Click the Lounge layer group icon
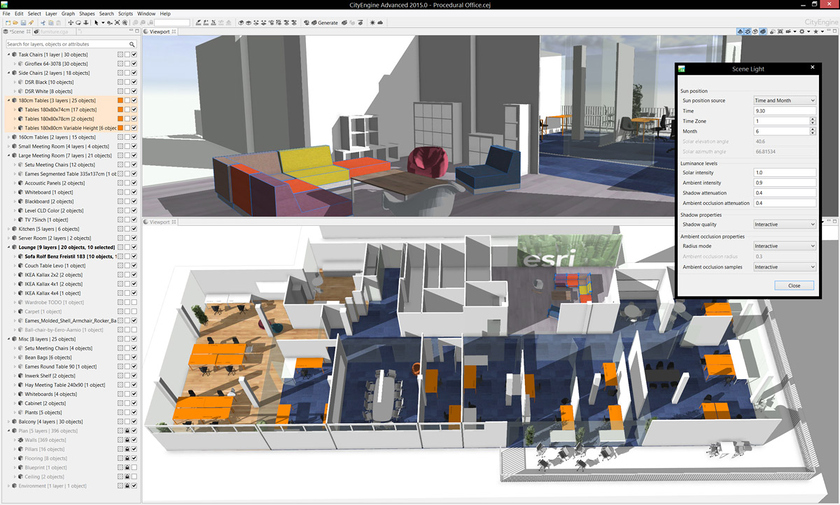This screenshot has height=505, width=840. tap(15, 246)
